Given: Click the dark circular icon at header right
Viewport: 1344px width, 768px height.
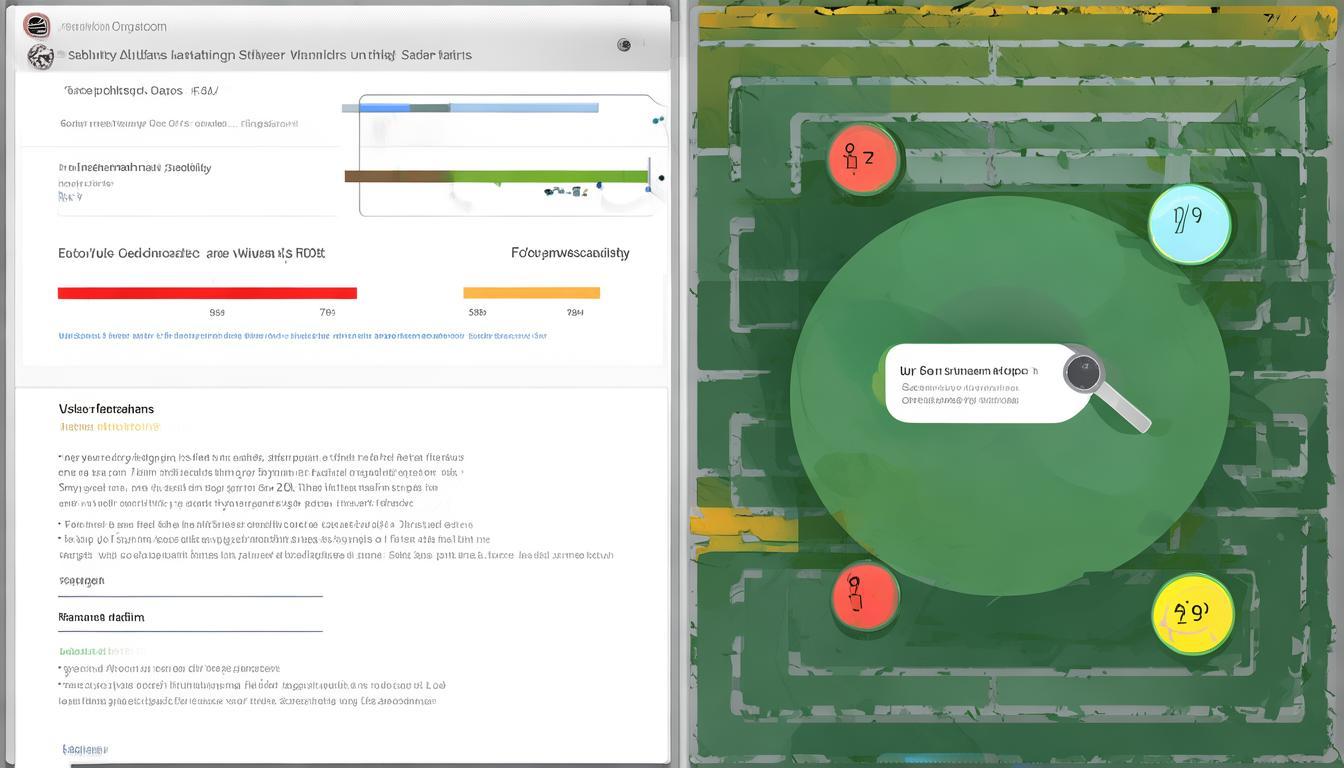Looking at the screenshot, I should (624, 45).
